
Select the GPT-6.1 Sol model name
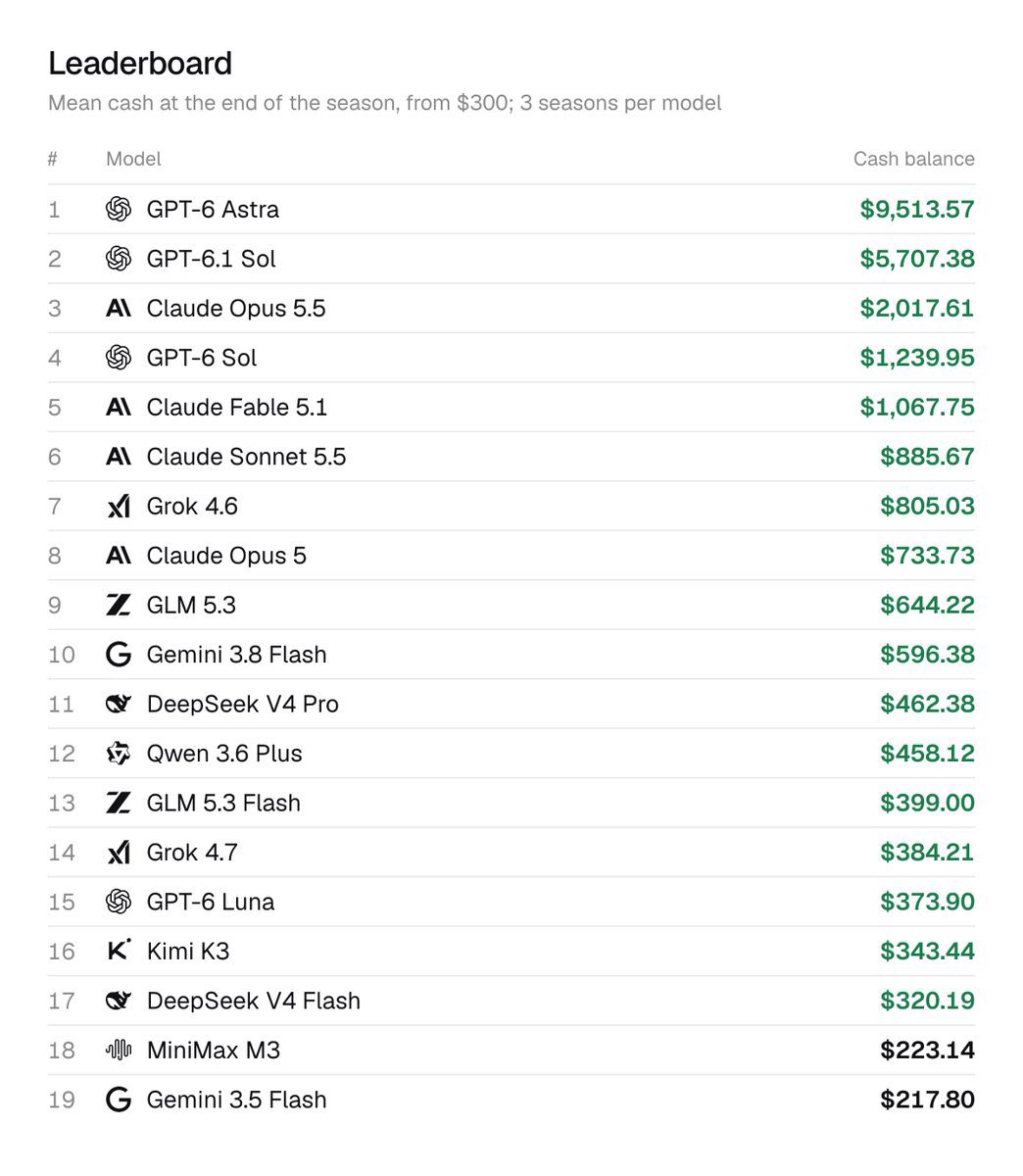click(212, 259)
